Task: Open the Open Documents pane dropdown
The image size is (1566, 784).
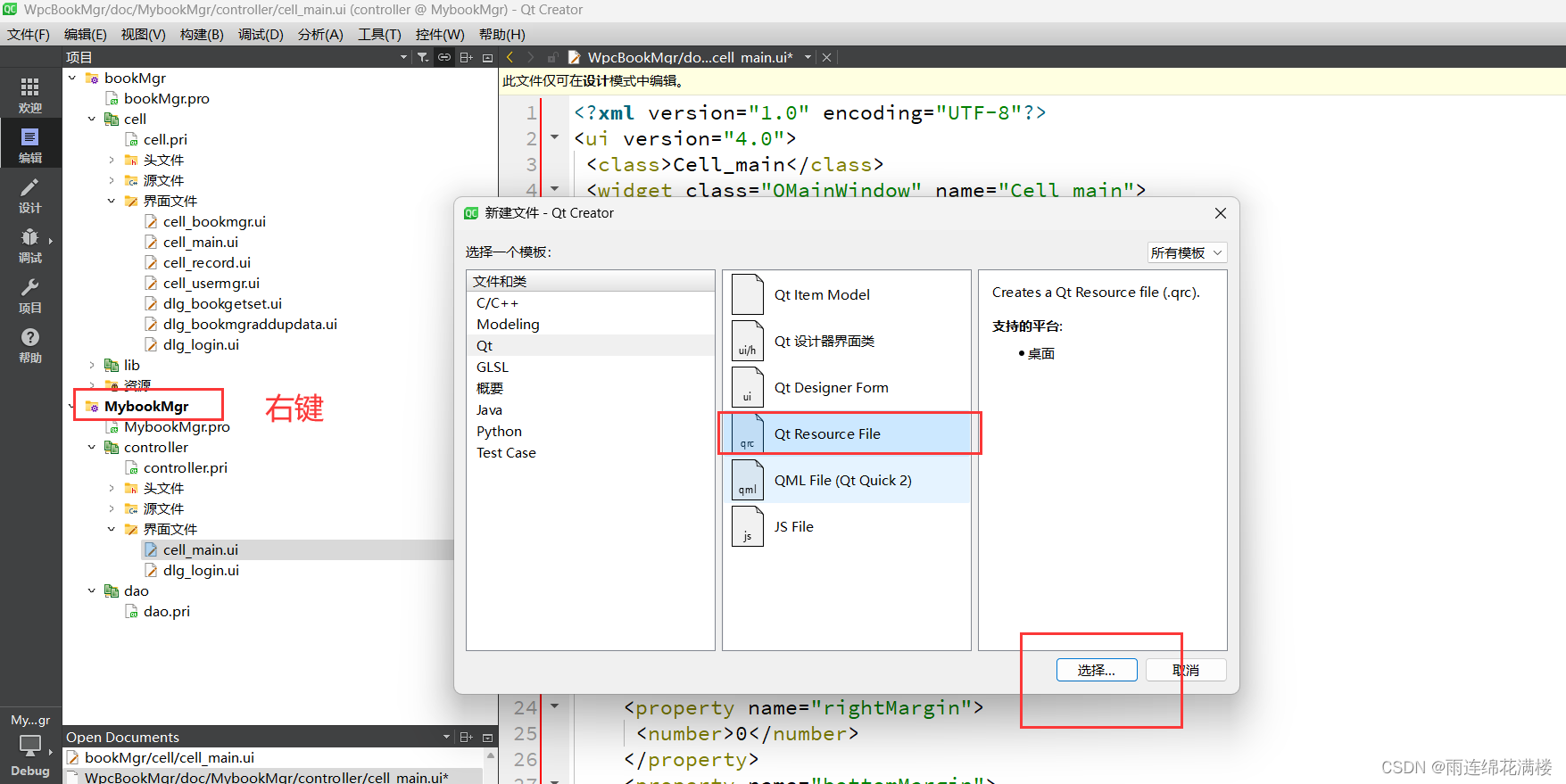Action: pos(446,737)
